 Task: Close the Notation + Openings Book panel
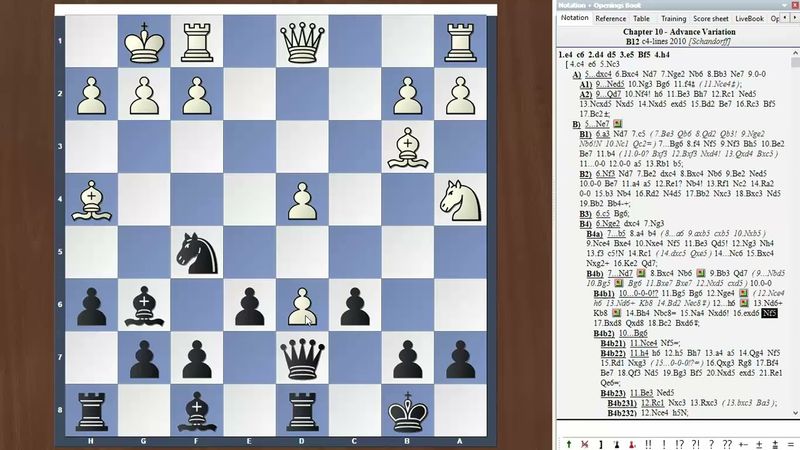coord(792,4)
